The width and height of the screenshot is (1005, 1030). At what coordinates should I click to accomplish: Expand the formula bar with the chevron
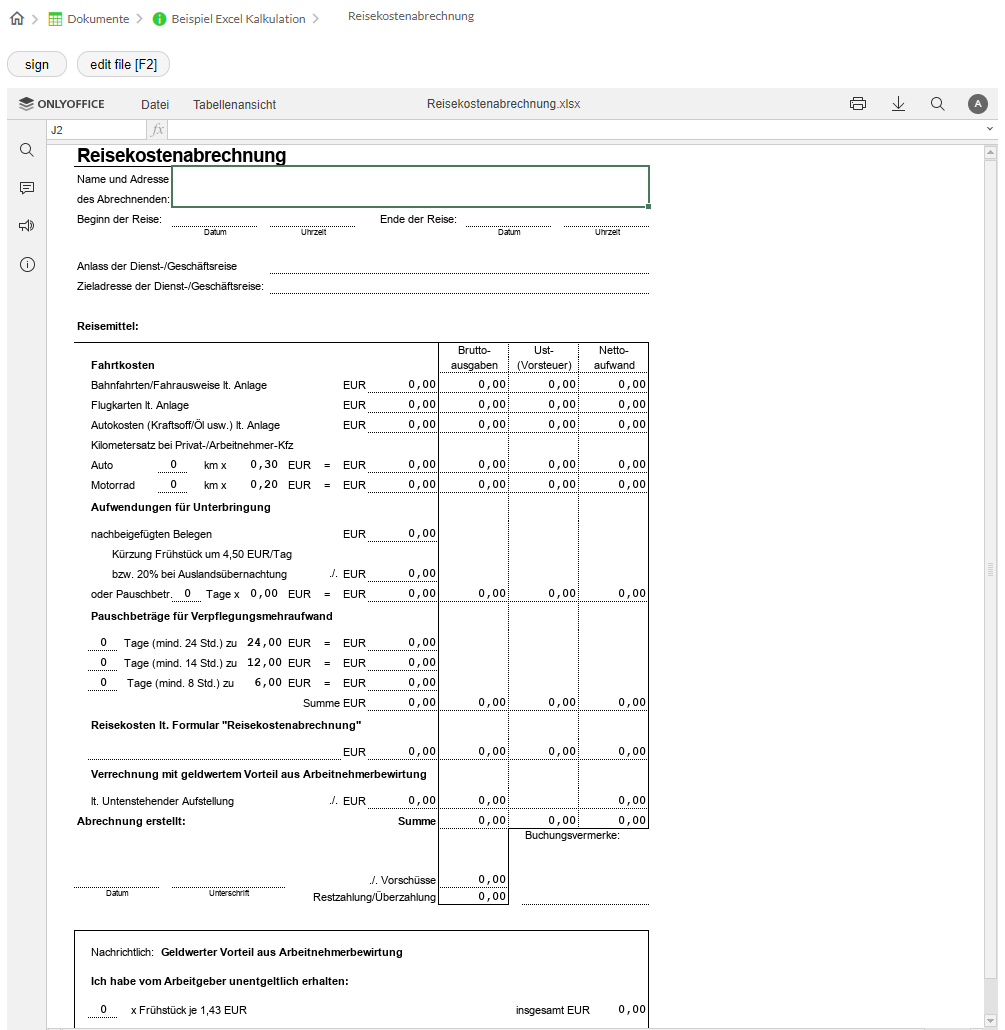[990, 129]
